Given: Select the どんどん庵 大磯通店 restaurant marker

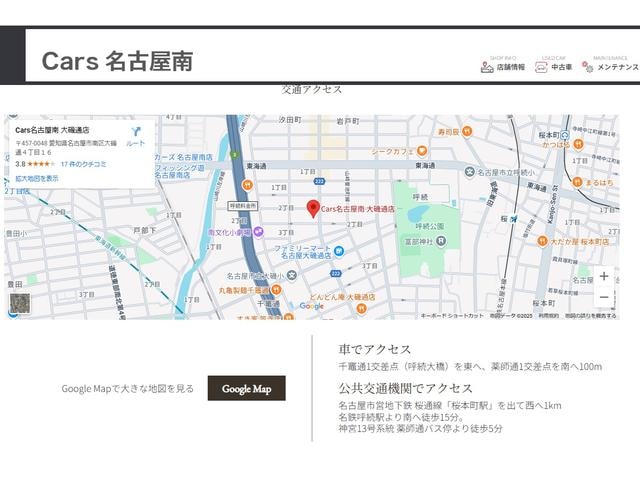Looking at the screenshot, I should click(x=361, y=308).
